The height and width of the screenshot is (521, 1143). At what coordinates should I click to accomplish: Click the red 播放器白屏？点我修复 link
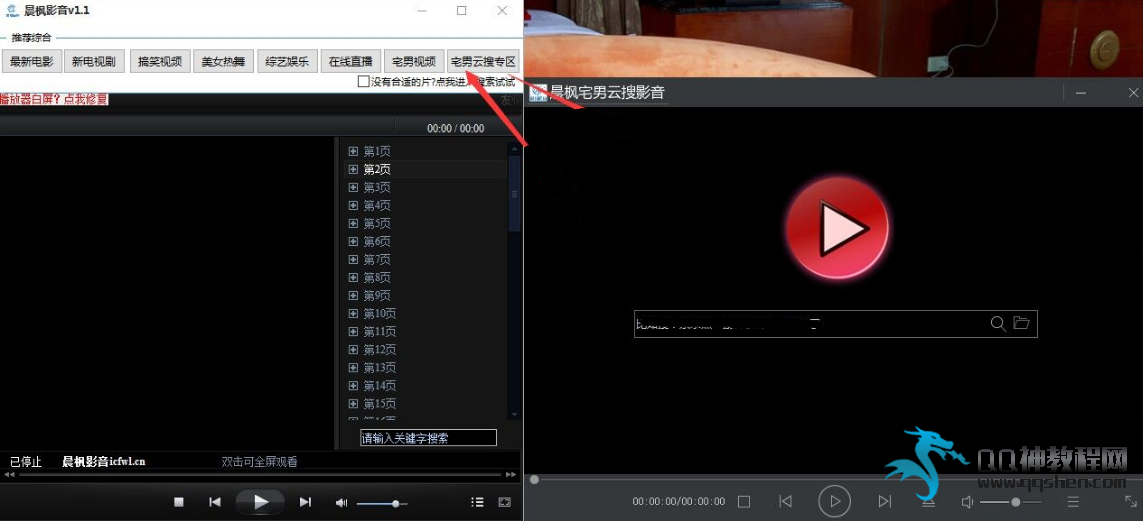(54, 99)
